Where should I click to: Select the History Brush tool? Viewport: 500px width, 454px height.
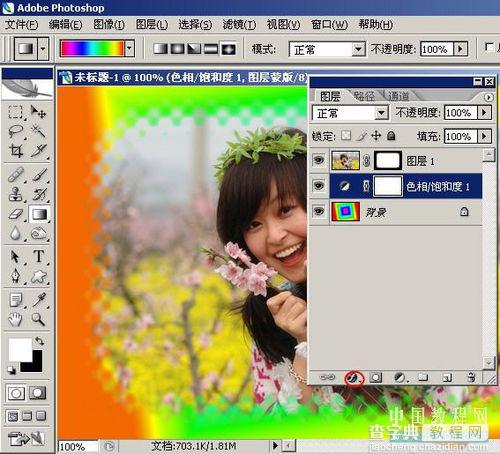(38, 194)
